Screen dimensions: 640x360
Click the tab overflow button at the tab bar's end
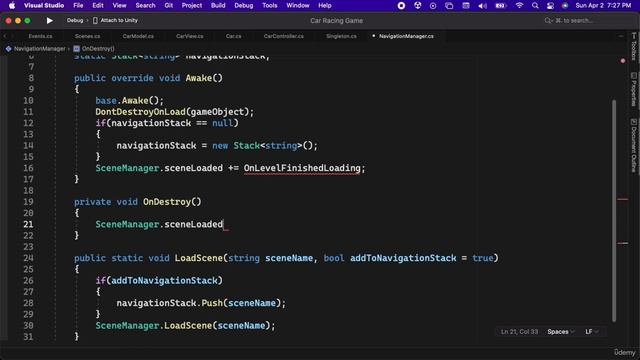(621, 36)
